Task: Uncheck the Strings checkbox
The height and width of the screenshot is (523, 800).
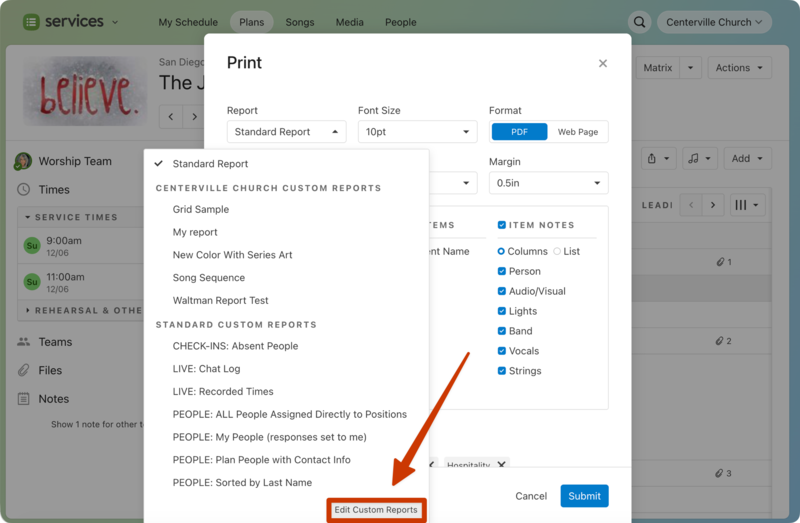Action: (502, 370)
